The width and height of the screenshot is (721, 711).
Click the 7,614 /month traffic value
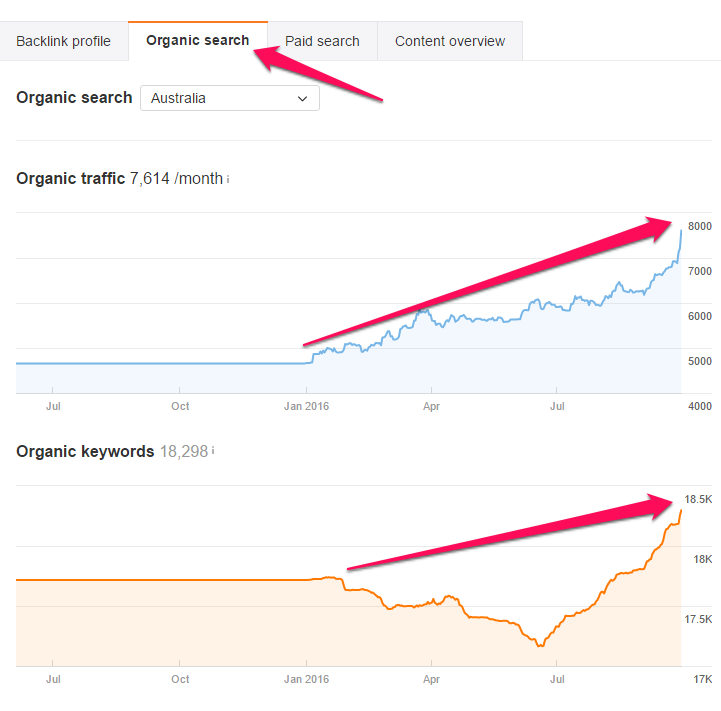[176, 179]
